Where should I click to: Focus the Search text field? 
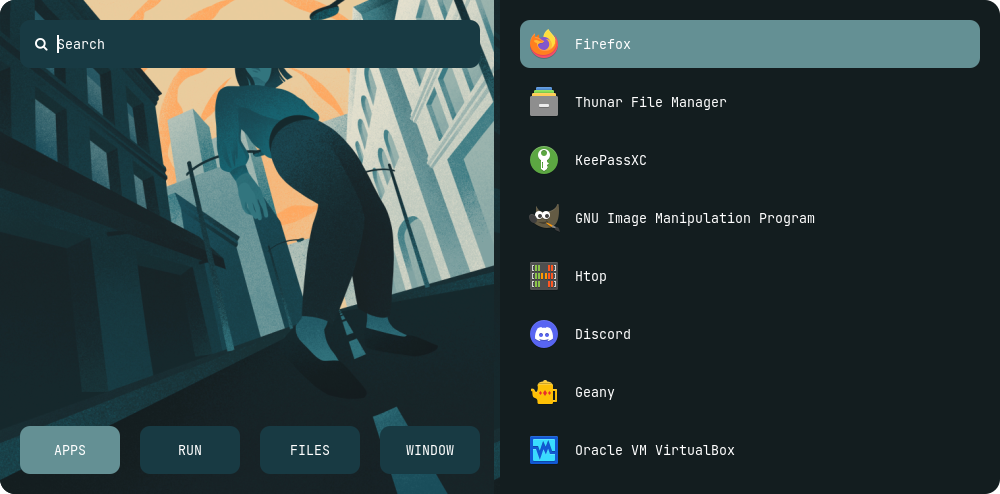pyautogui.click(x=260, y=44)
